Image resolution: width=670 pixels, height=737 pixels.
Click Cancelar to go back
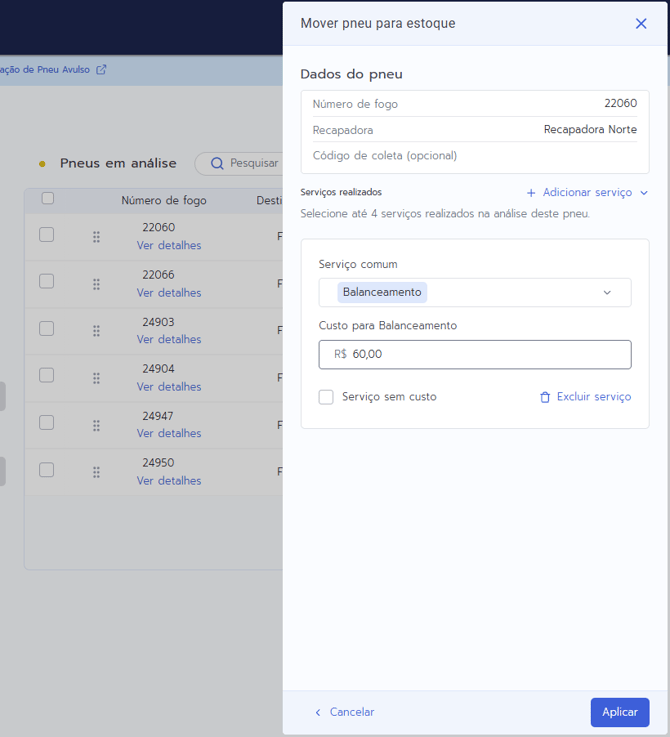point(344,712)
